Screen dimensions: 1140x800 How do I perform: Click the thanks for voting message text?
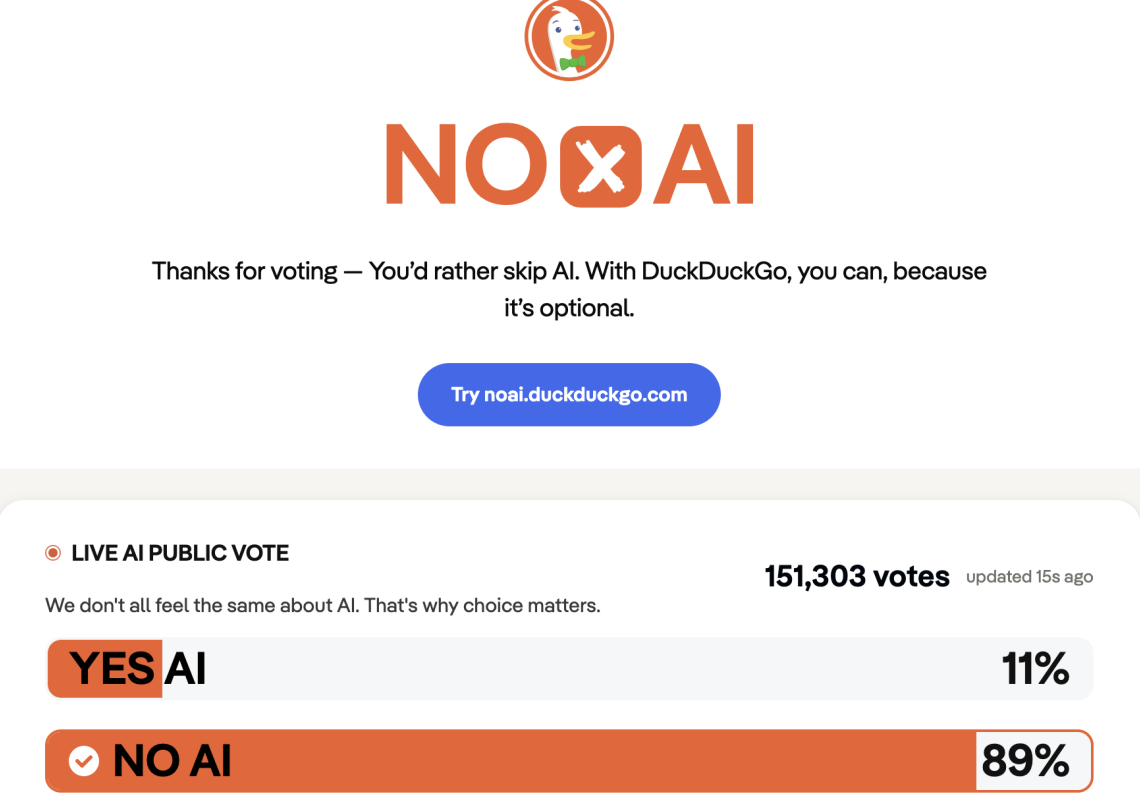(569, 289)
